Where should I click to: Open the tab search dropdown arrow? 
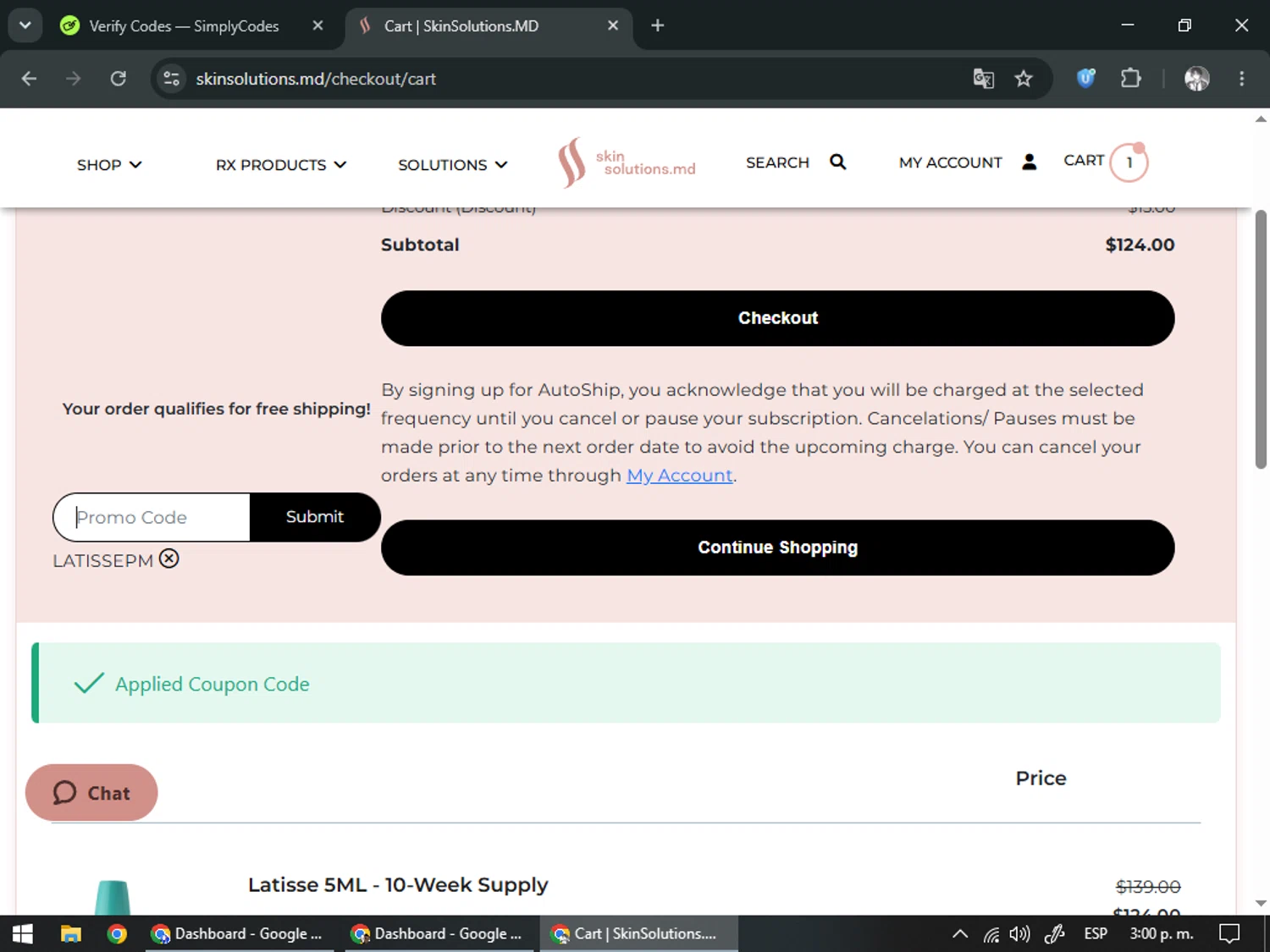[25, 25]
